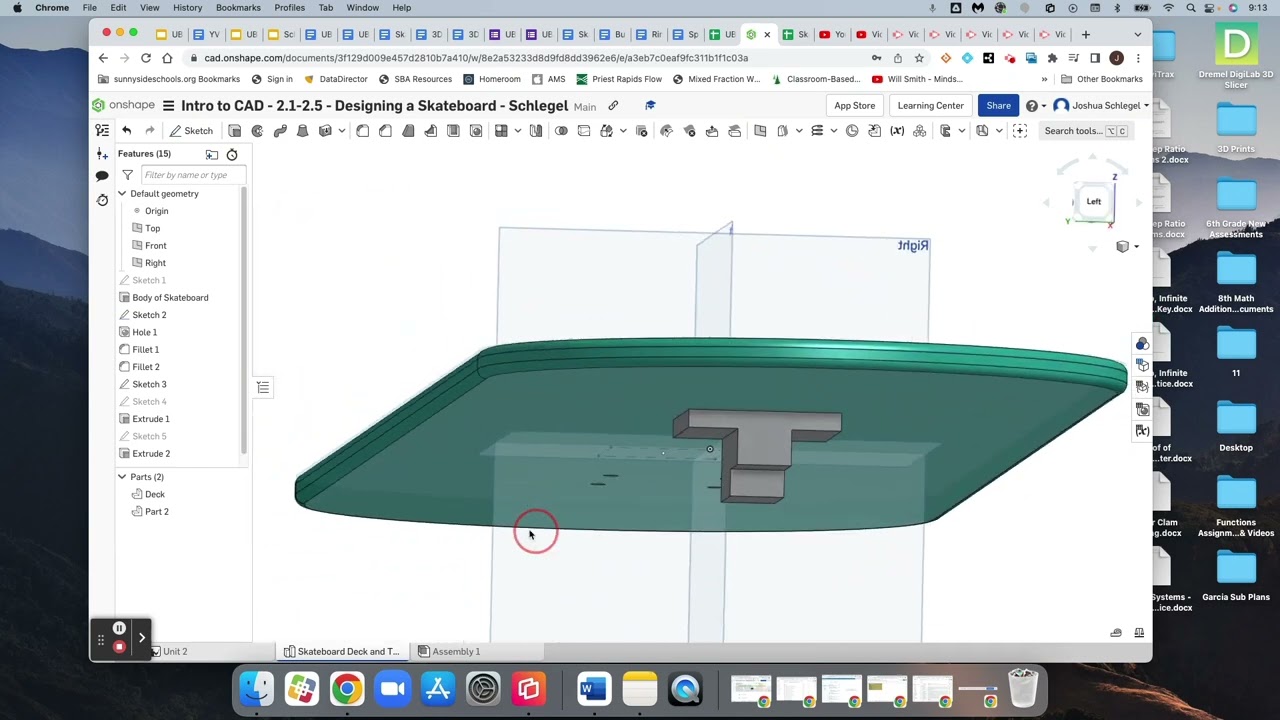Select the Extrude tool in toolbar

(234, 131)
